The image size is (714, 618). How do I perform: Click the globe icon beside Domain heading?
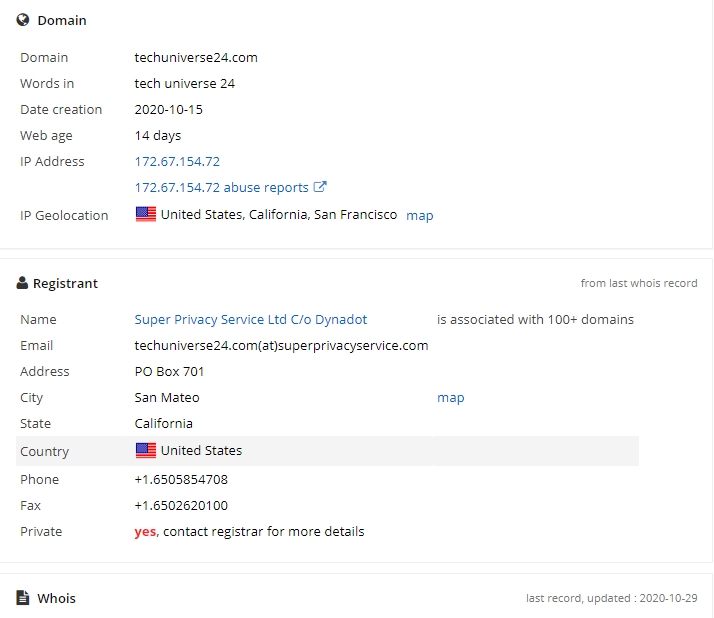[x=23, y=20]
